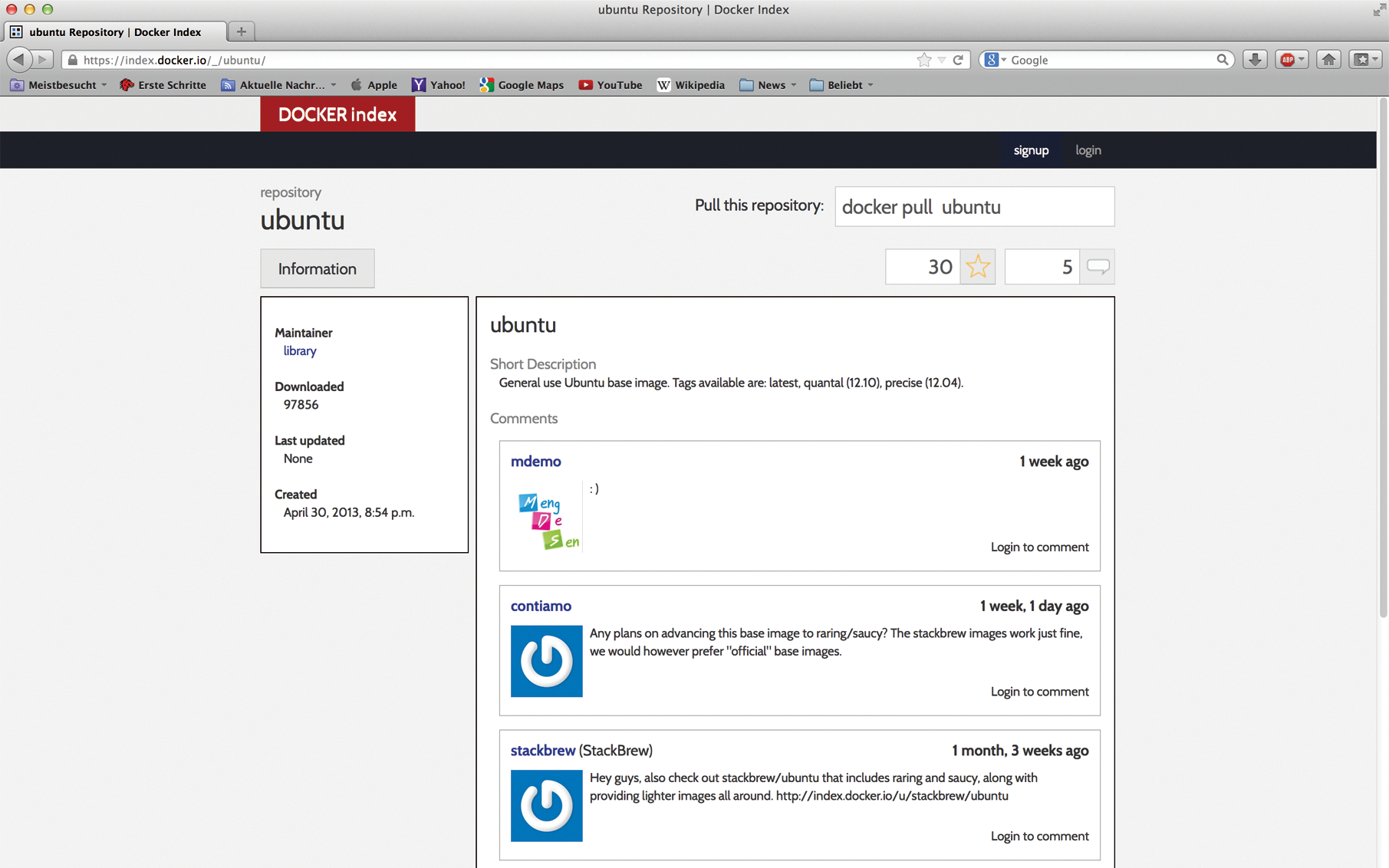The width and height of the screenshot is (1389, 868).
Task: Click the comment count 5
Action: tap(1042, 267)
